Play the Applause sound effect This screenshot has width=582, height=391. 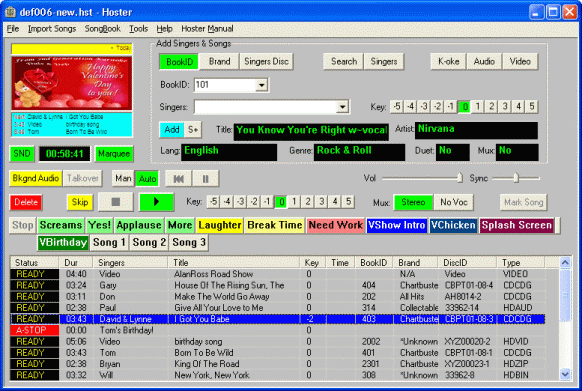[139, 225]
